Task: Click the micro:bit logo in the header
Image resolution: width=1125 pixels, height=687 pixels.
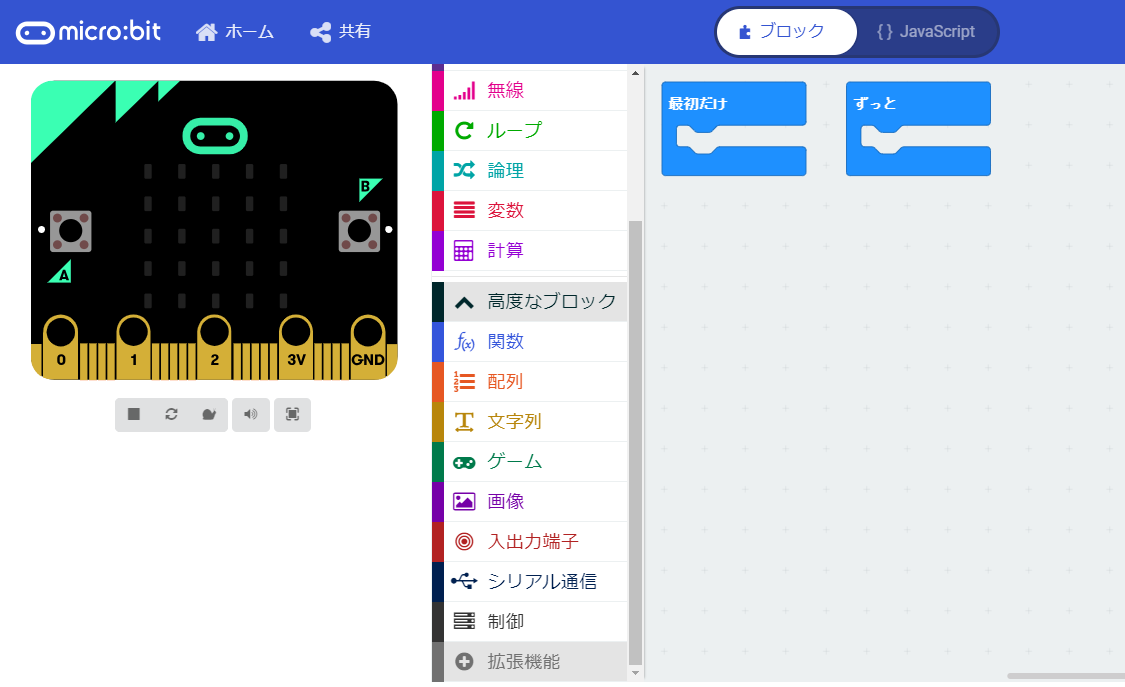Action: pyautogui.click(x=86, y=31)
